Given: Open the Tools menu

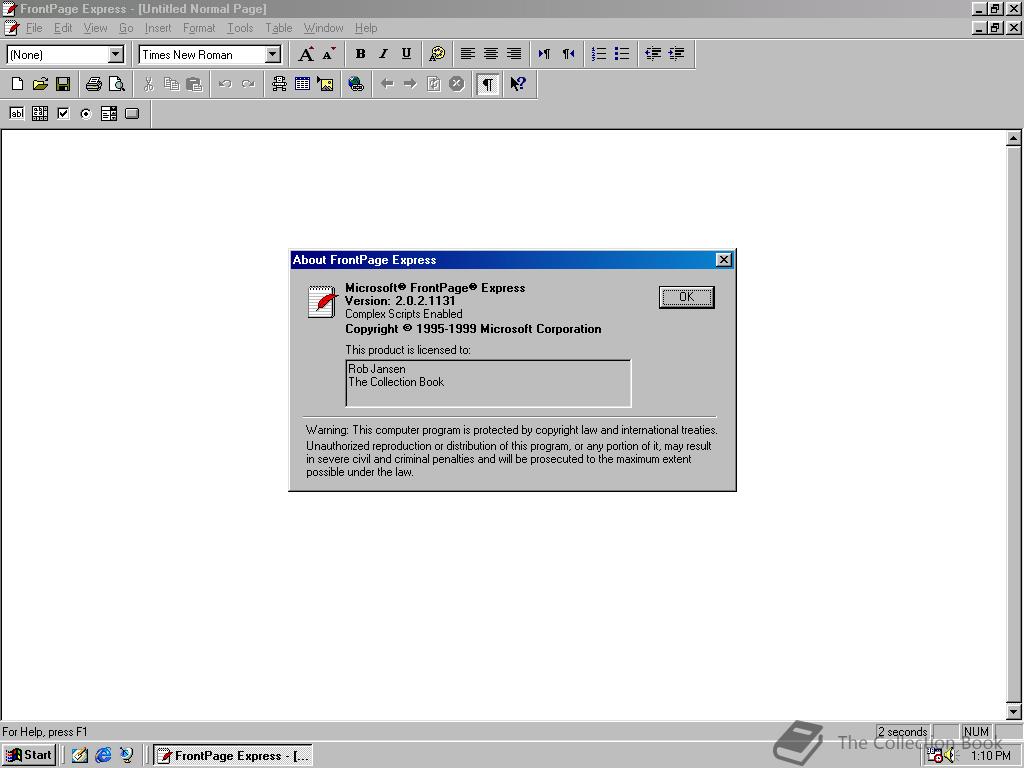Looking at the screenshot, I should [240, 28].
